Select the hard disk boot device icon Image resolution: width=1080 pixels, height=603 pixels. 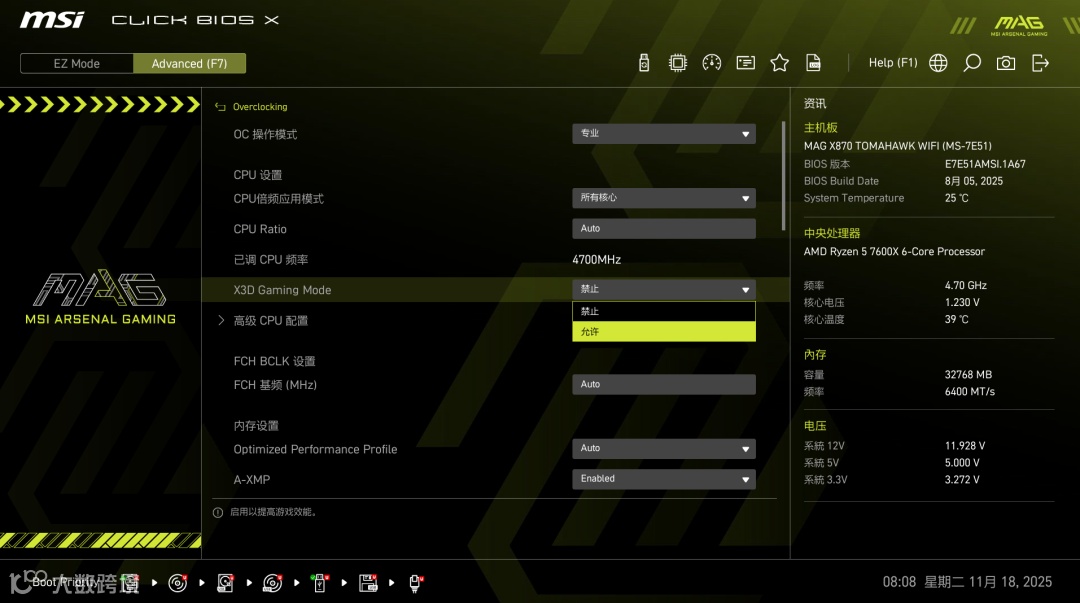tap(225, 582)
